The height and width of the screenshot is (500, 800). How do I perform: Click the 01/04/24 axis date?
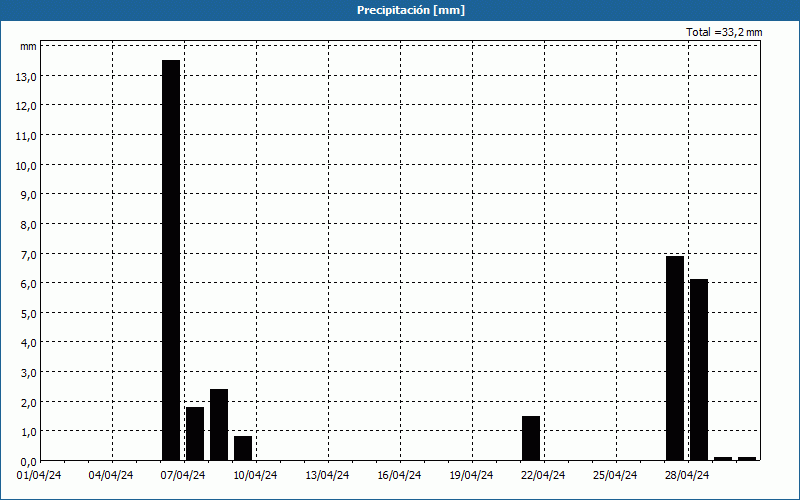coord(39,475)
